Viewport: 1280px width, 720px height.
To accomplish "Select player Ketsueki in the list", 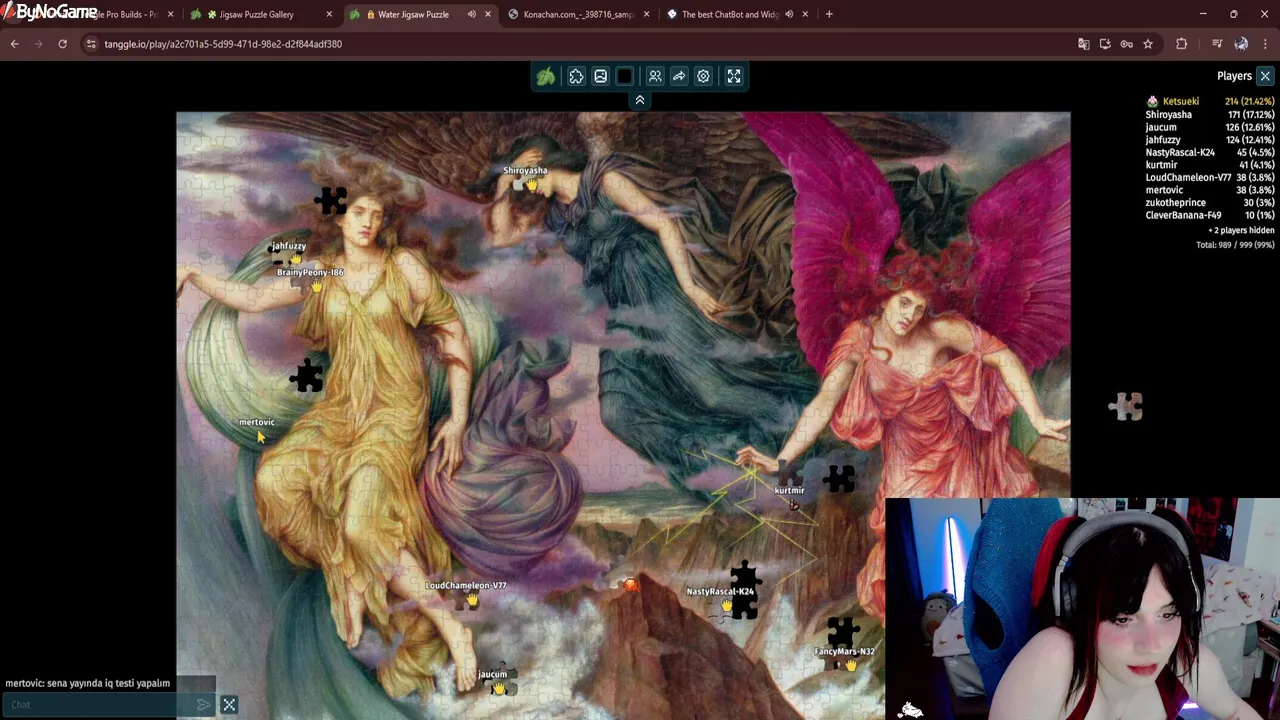I will (x=1209, y=102).
